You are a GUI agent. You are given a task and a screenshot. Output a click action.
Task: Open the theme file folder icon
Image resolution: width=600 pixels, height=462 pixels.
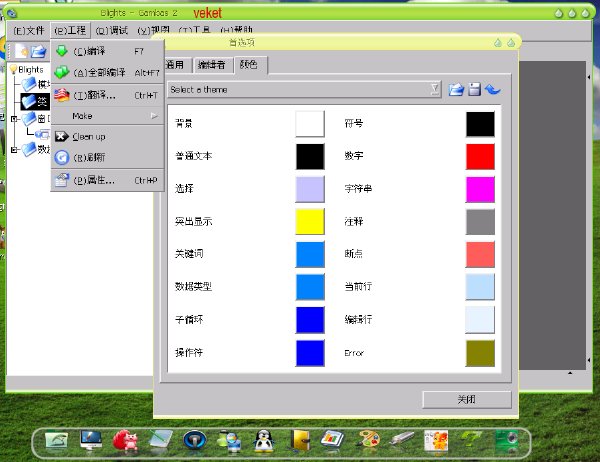[x=456, y=90]
